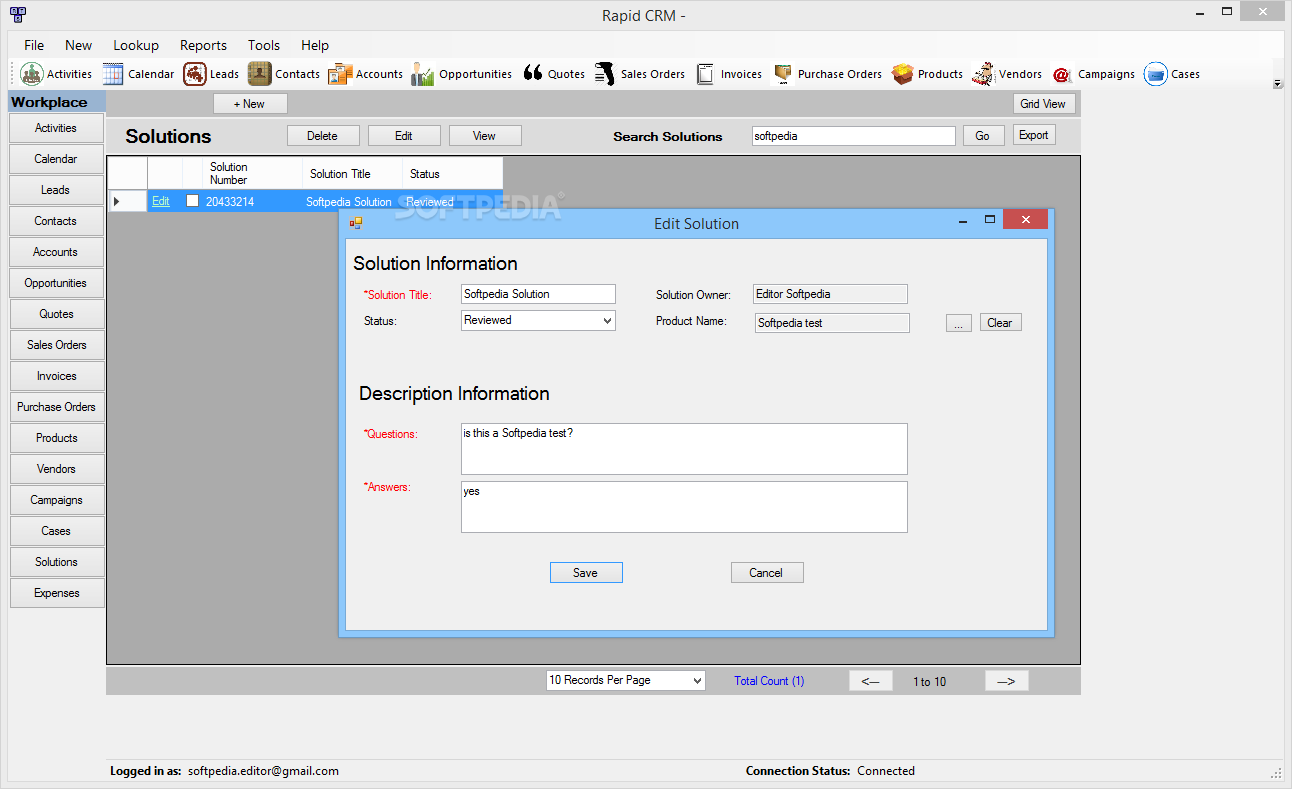
Task: Open the New menu
Action: click(78, 45)
